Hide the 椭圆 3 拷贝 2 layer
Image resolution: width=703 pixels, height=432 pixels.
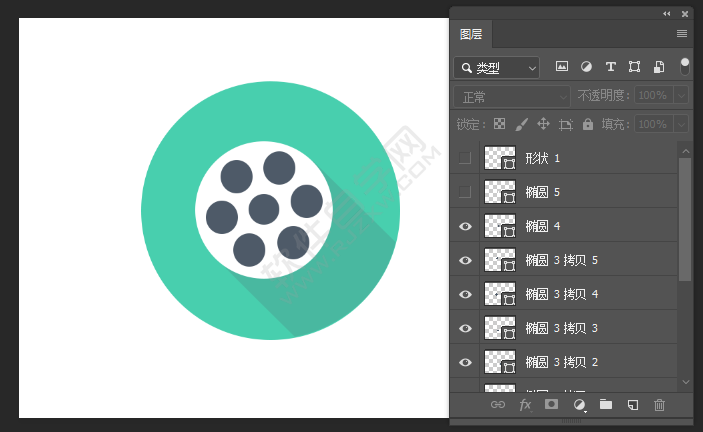pyautogui.click(x=465, y=362)
